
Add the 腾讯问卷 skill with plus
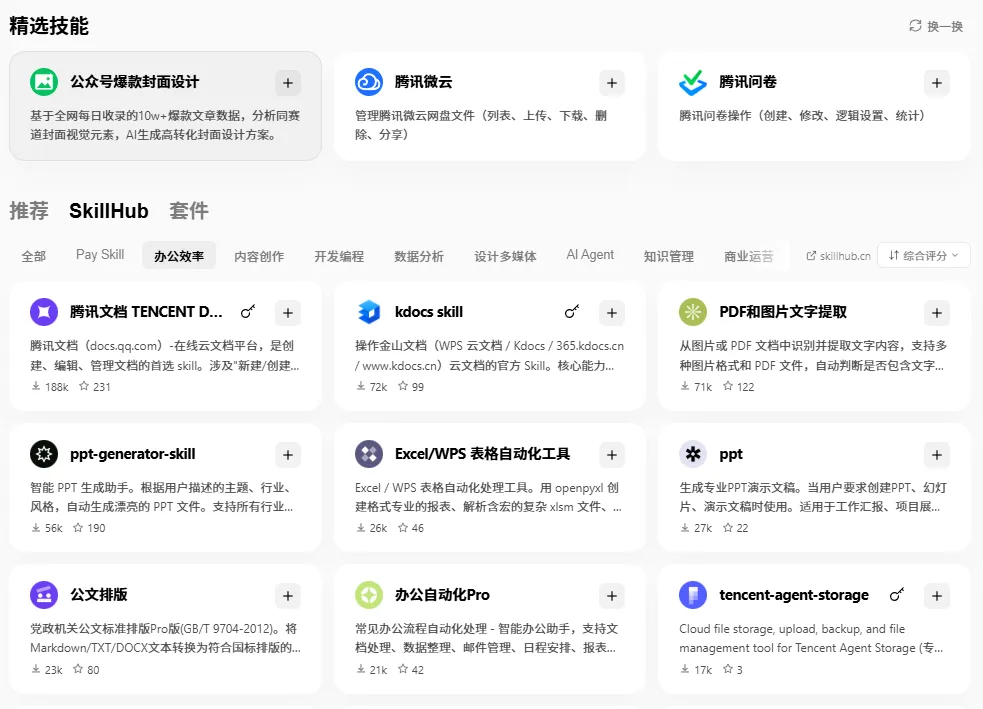[937, 83]
